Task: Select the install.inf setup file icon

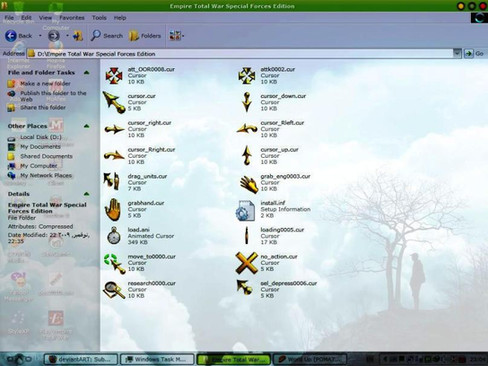Action: 245,210
